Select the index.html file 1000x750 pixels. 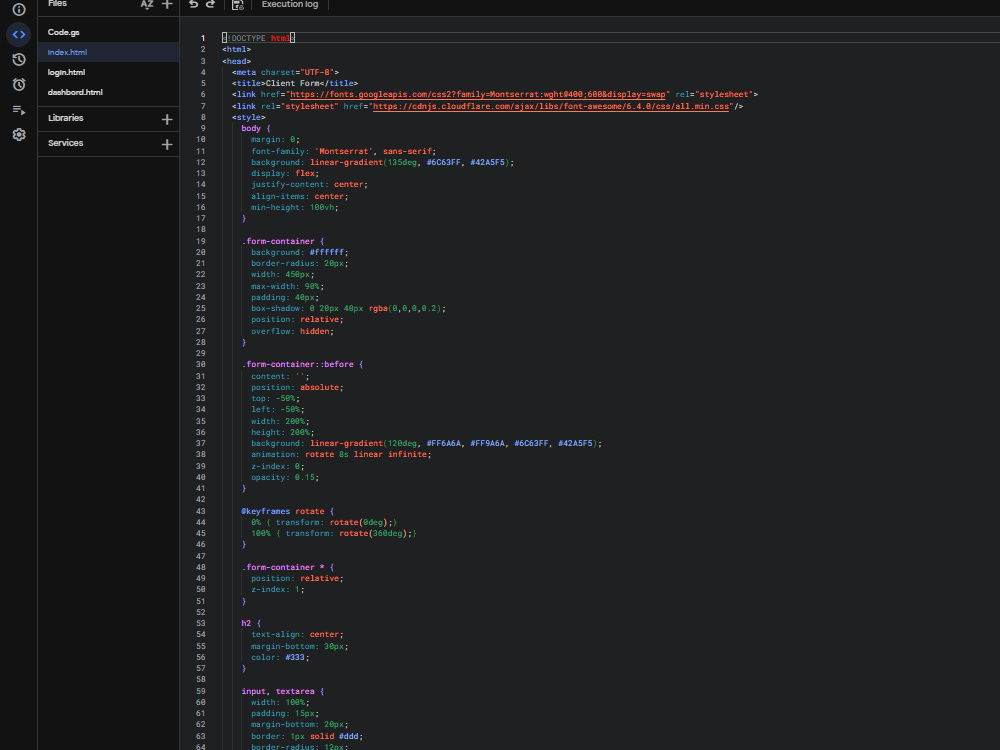(x=108, y=52)
